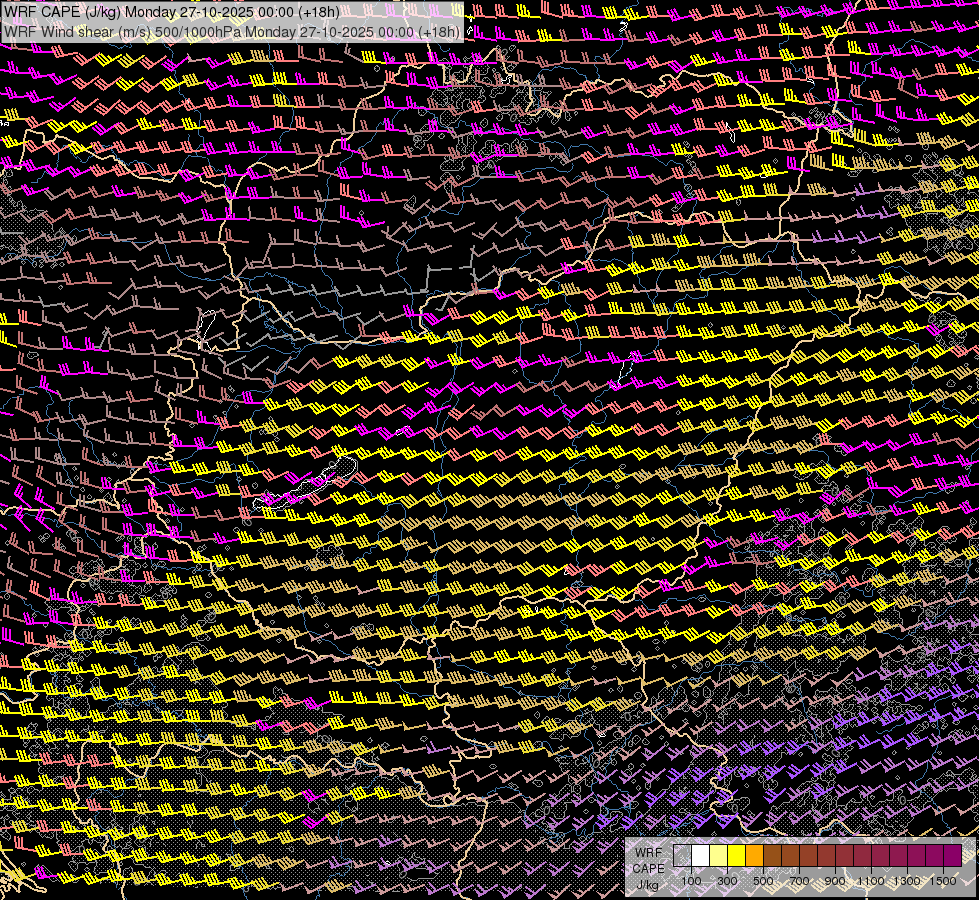Image resolution: width=979 pixels, height=900 pixels.
Task: Click the J/kg unit label in legend
Action: pyautogui.click(x=647, y=885)
